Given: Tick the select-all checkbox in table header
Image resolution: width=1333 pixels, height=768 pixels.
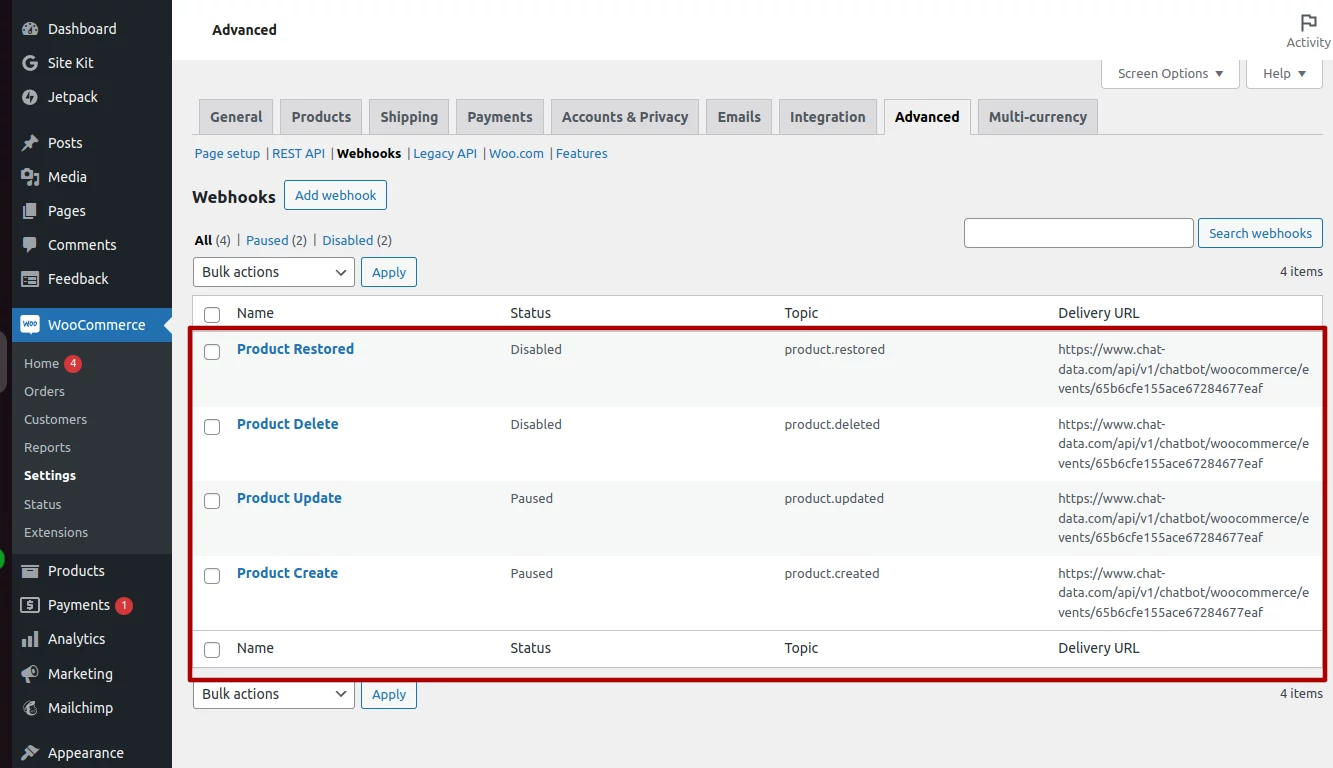Looking at the screenshot, I should pos(212,314).
